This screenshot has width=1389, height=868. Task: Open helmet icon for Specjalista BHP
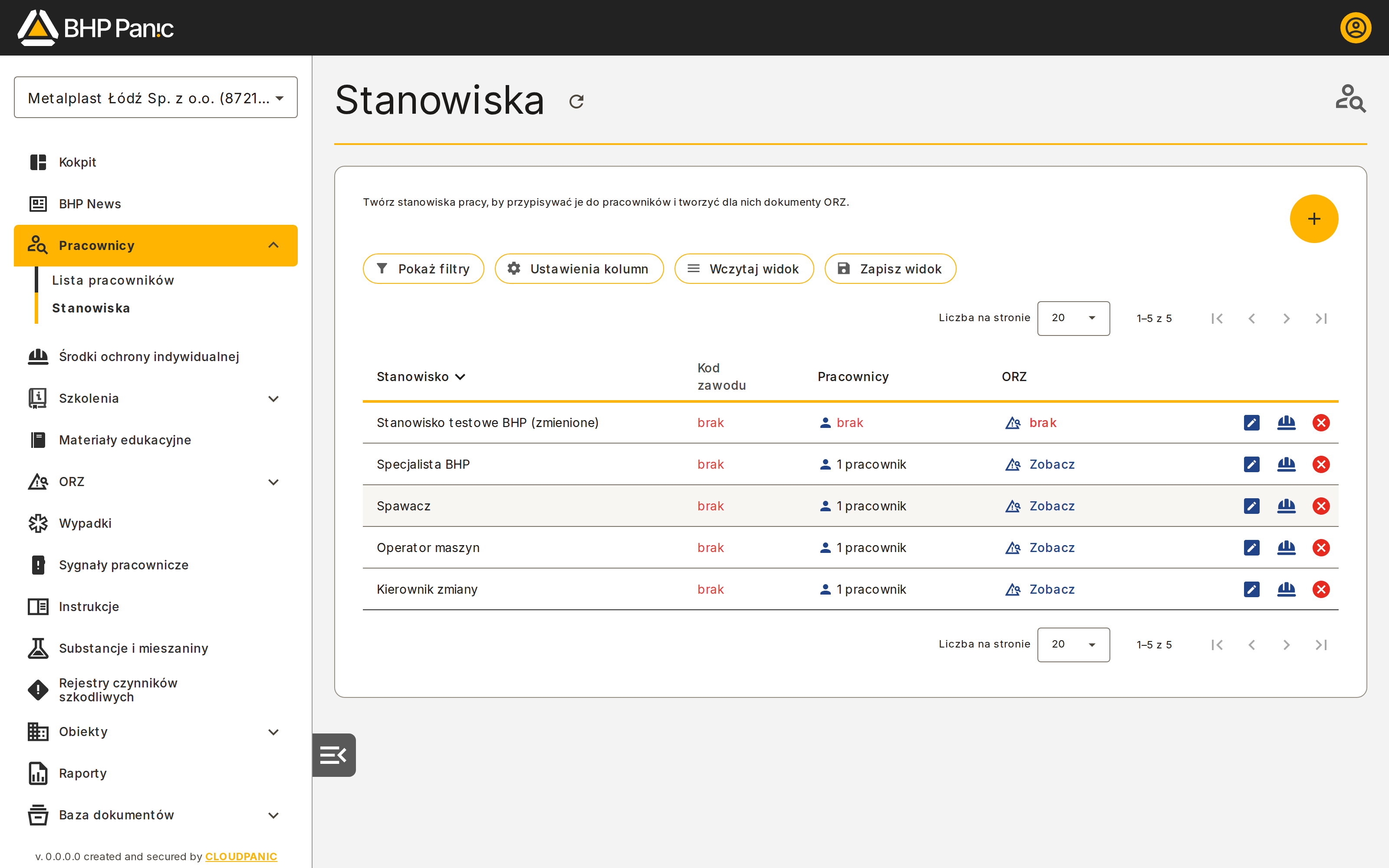point(1286,464)
